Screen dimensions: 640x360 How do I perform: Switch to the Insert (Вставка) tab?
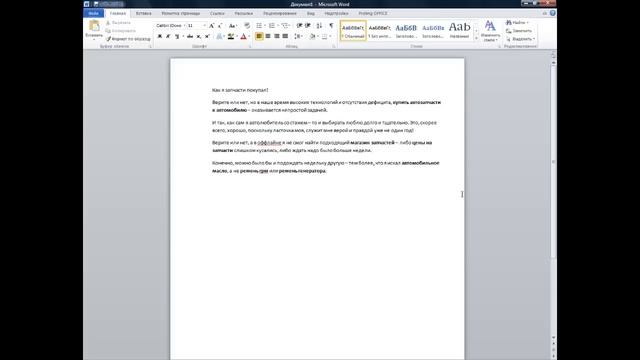[x=144, y=13]
